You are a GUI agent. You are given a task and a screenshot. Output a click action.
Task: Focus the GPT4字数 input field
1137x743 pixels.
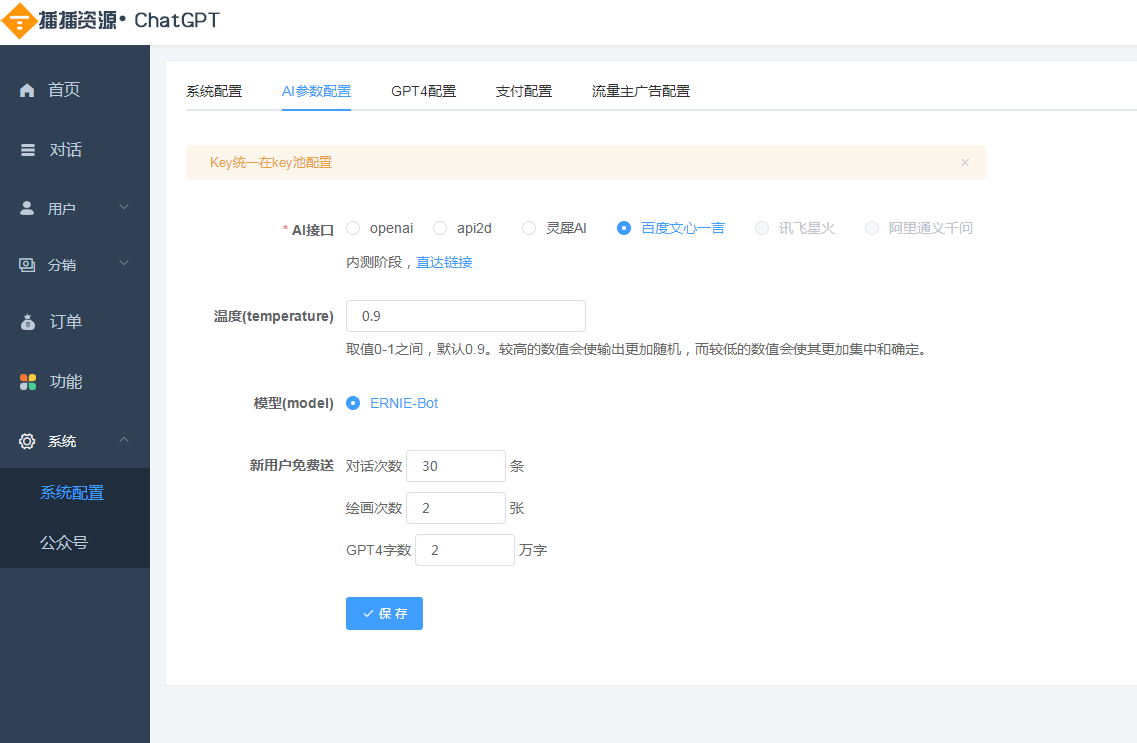tap(465, 550)
